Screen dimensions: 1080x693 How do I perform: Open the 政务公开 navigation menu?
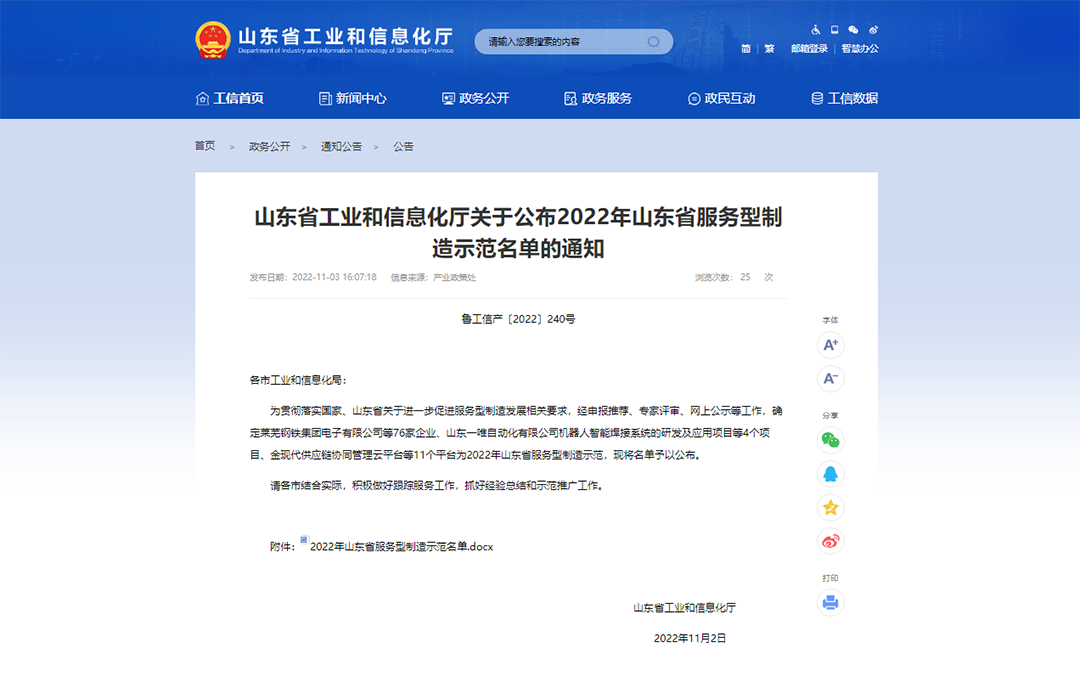click(x=476, y=98)
